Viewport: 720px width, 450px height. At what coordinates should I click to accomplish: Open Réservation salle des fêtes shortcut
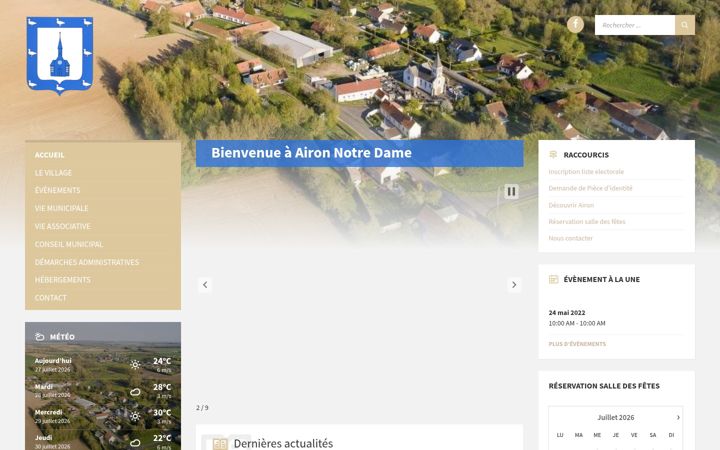coord(587,222)
